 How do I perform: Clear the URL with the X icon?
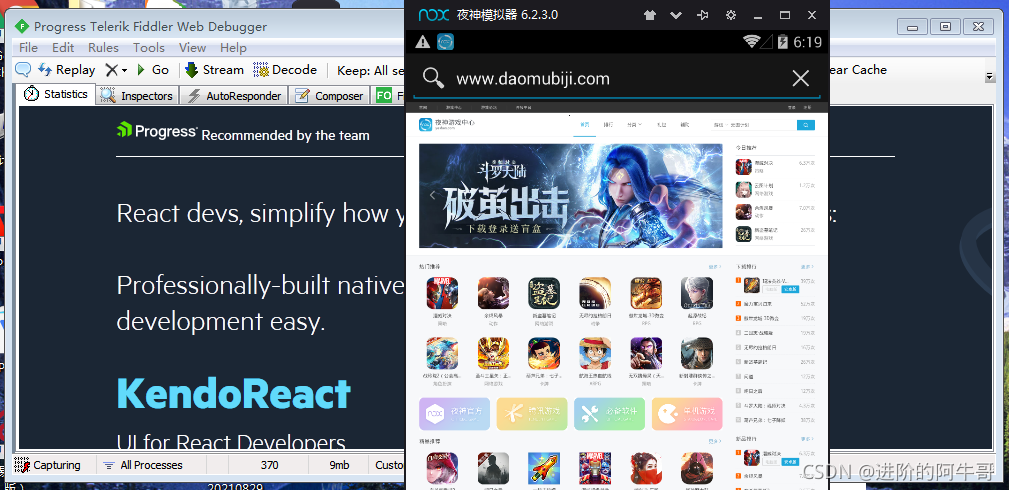pos(801,79)
